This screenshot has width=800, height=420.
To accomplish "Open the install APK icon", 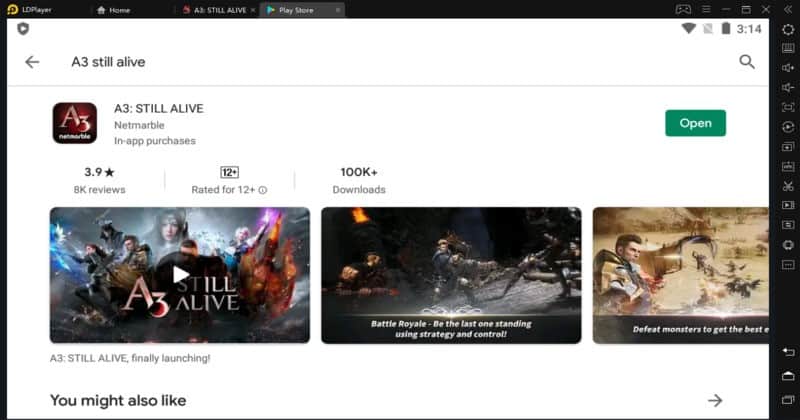I will pos(788,166).
